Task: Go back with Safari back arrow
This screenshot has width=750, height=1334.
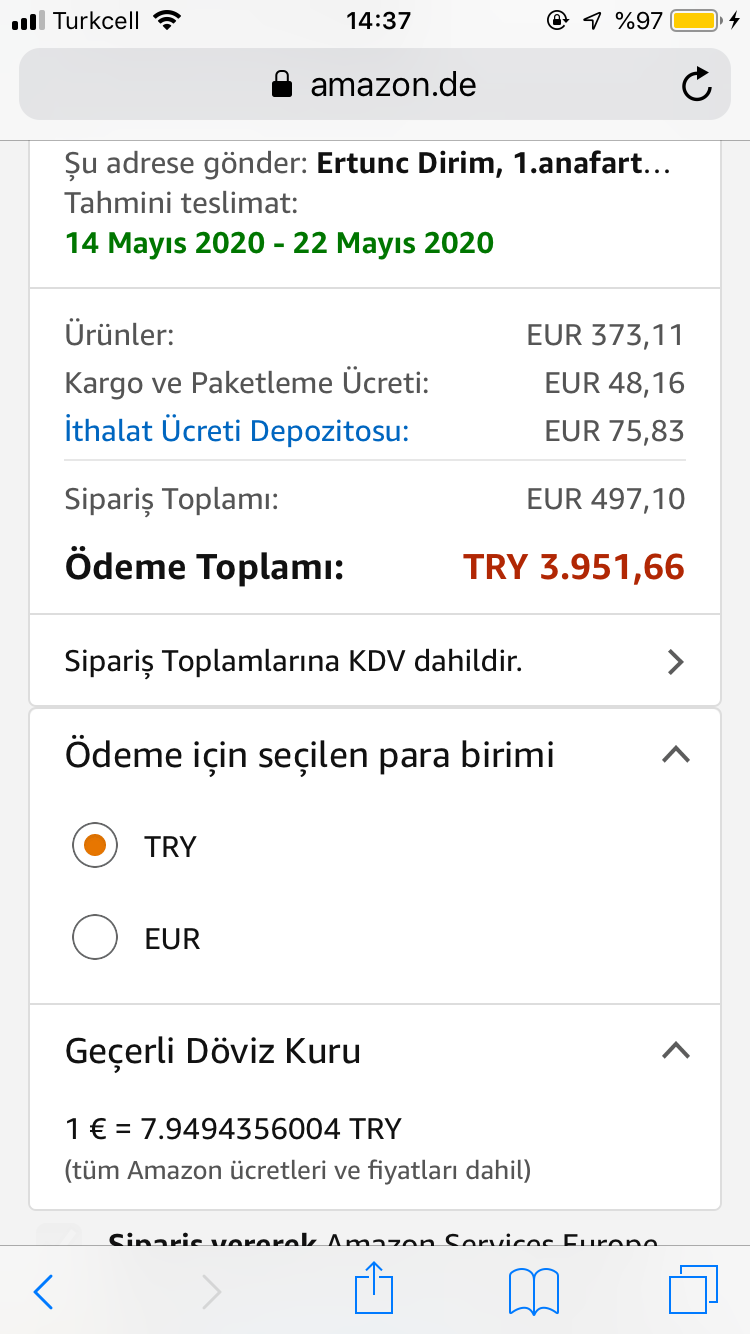Action: point(43,1292)
